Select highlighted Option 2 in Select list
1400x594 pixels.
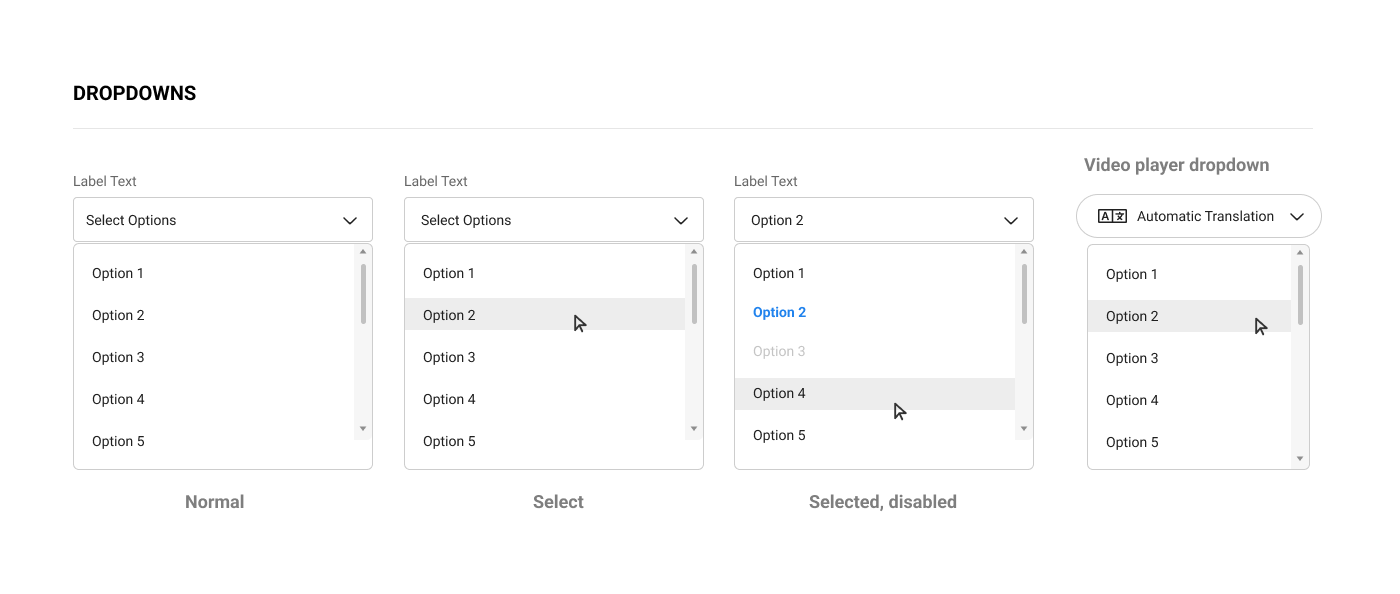(545, 314)
